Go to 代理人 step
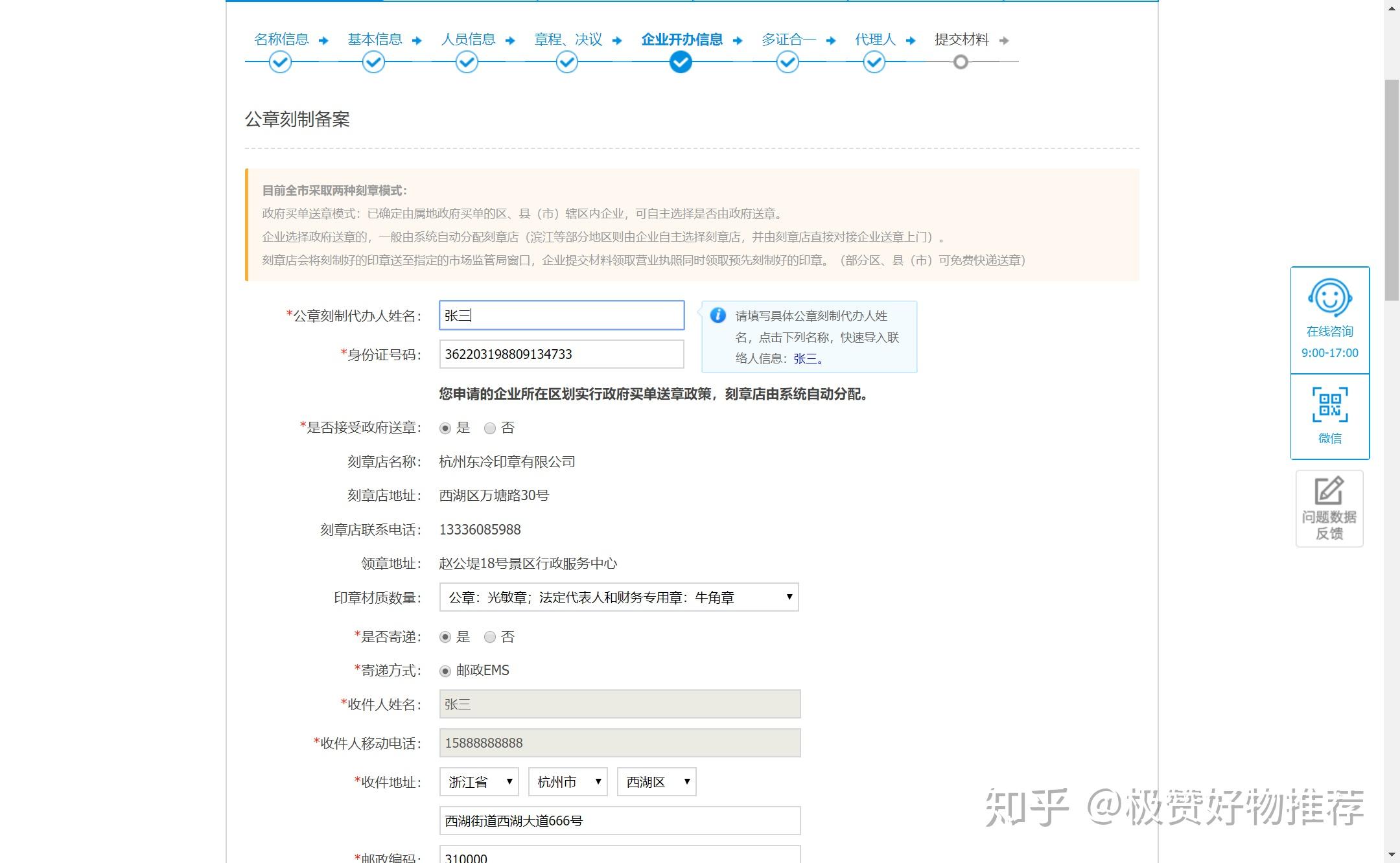Viewport: 1400px width, 863px height. click(x=875, y=40)
